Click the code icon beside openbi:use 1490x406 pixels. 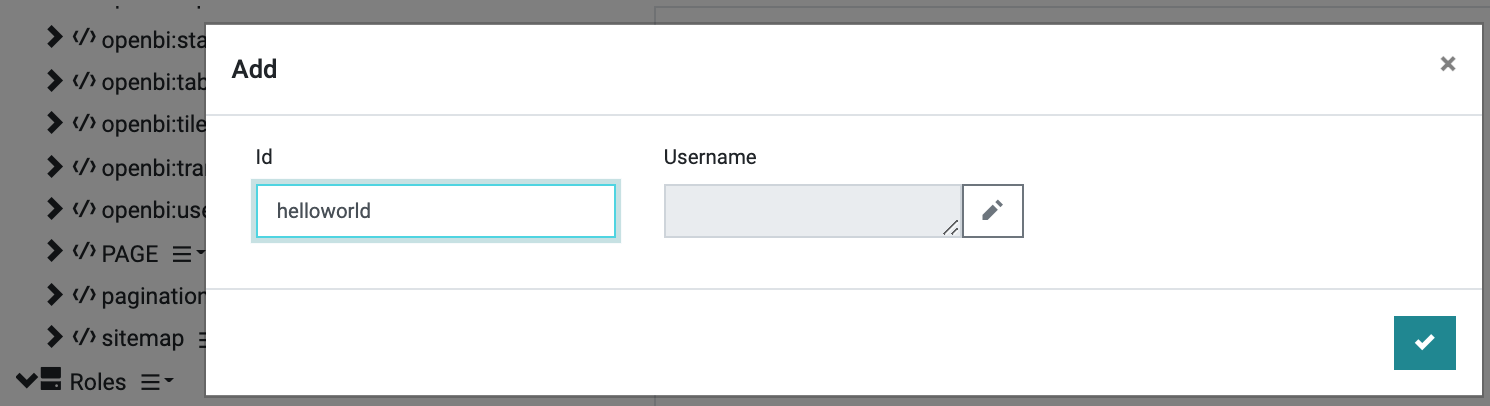coord(83,210)
